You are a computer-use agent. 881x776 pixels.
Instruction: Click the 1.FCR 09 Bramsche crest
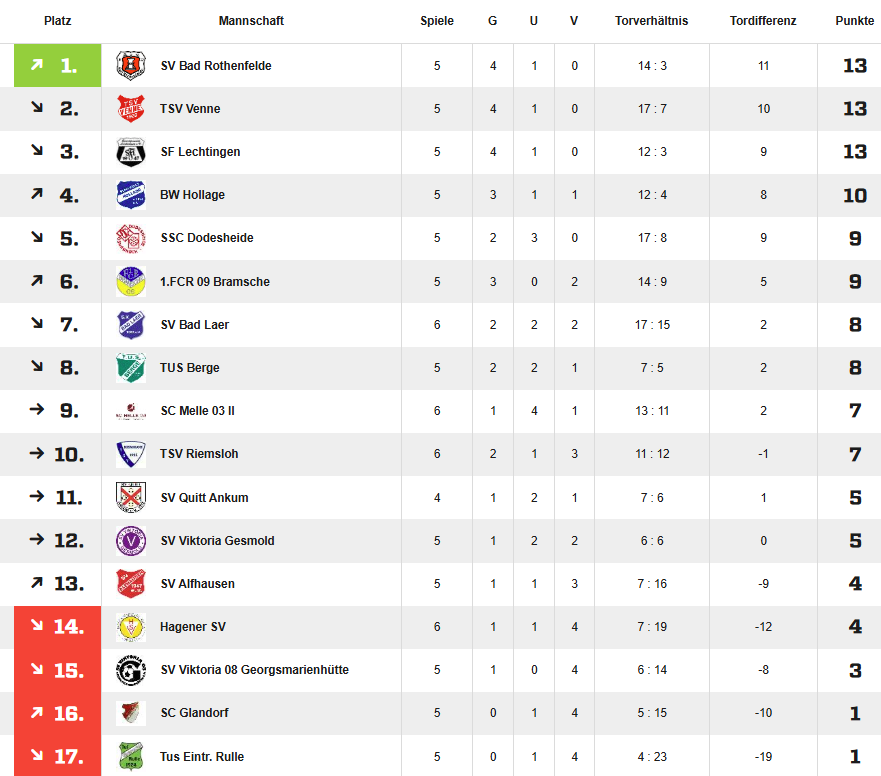click(131, 282)
